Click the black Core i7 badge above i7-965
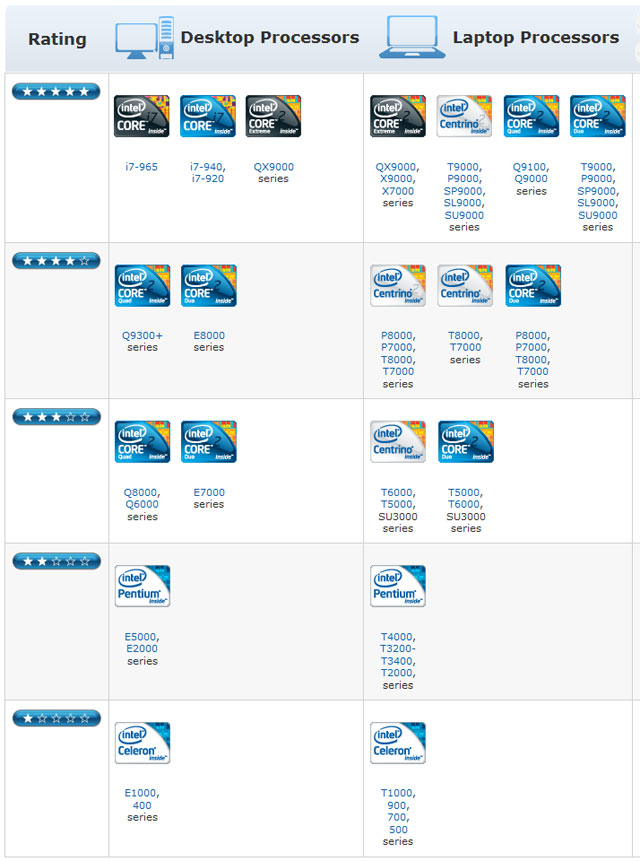Viewport: 640px width, 861px height. click(x=142, y=116)
